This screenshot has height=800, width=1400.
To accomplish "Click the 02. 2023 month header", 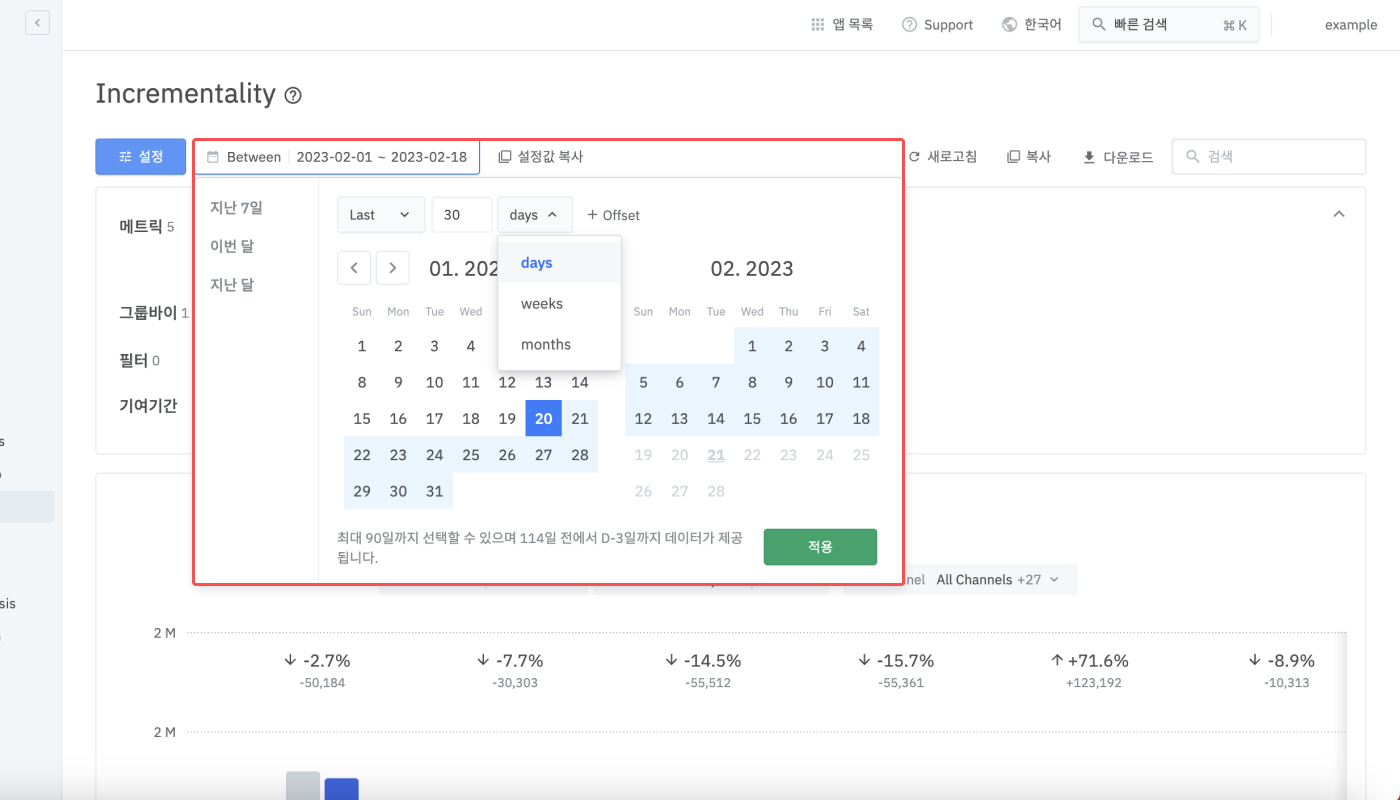I will point(752,269).
